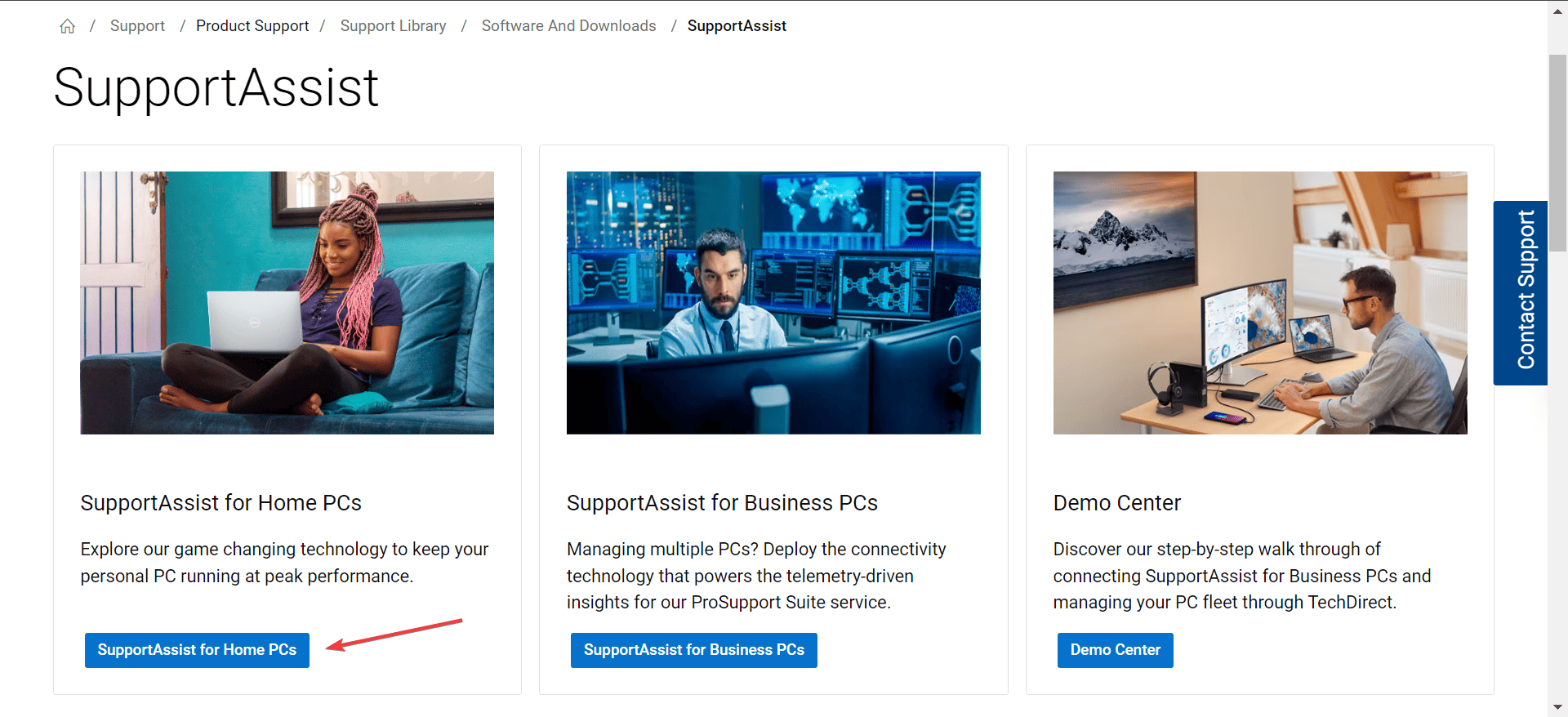Click the blue SupportAssist for Home PCs button
The height and width of the screenshot is (717, 1568).
(197, 650)
